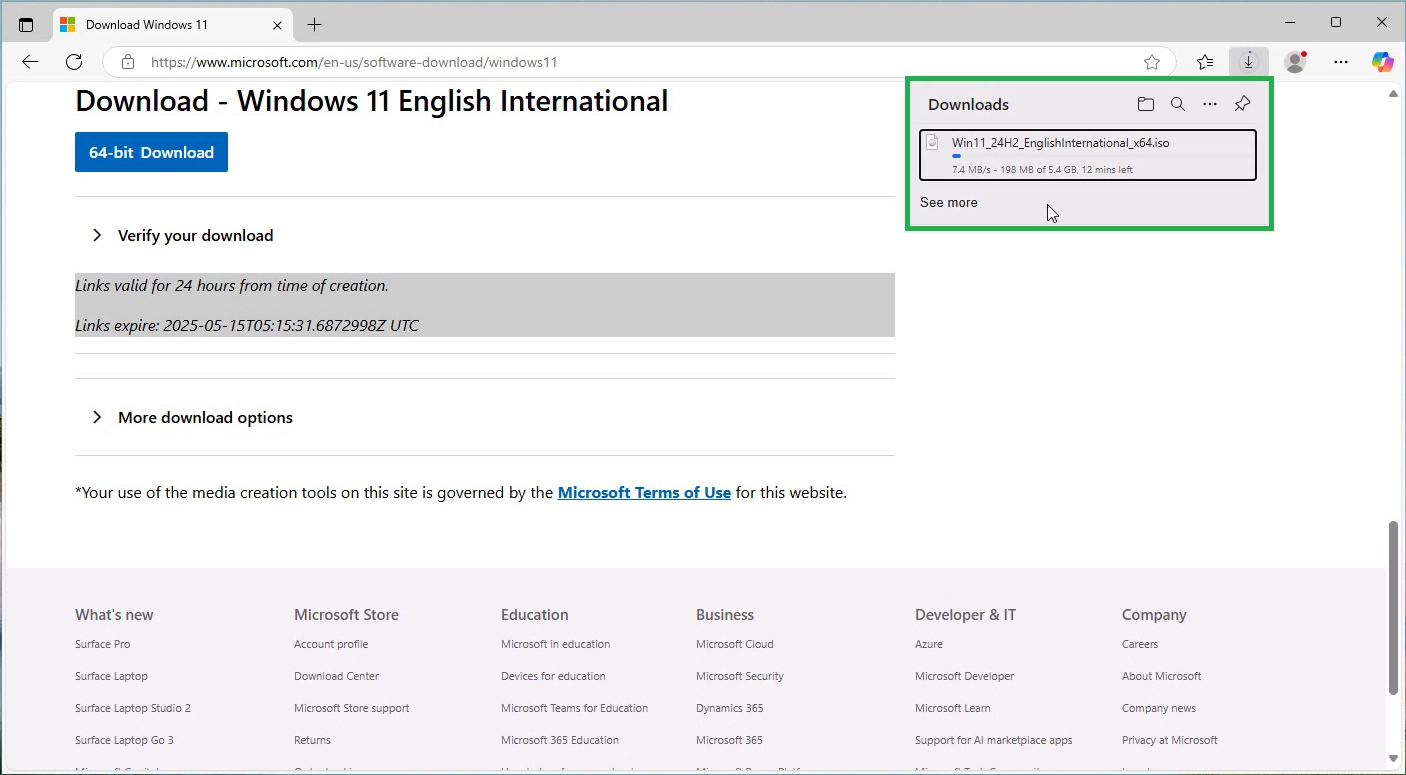Screen dimensions: 1406x775
Task: Click the scrollbar down arrow
Action: tap(1393, 759)
